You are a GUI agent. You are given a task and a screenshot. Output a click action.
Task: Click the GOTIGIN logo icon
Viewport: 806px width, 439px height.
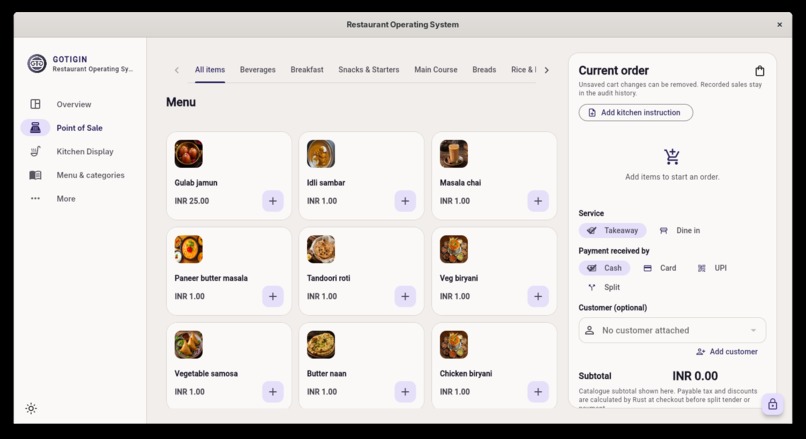tap(36, 64)
